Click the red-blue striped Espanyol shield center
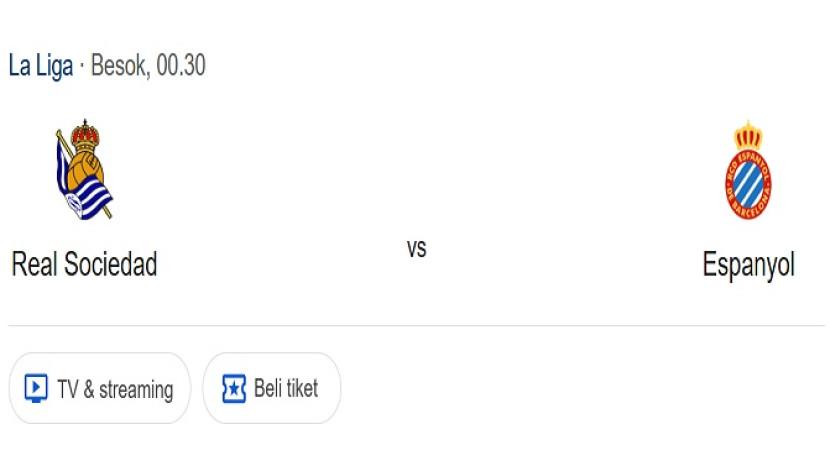830x466 pixels. tap(748, 182)
